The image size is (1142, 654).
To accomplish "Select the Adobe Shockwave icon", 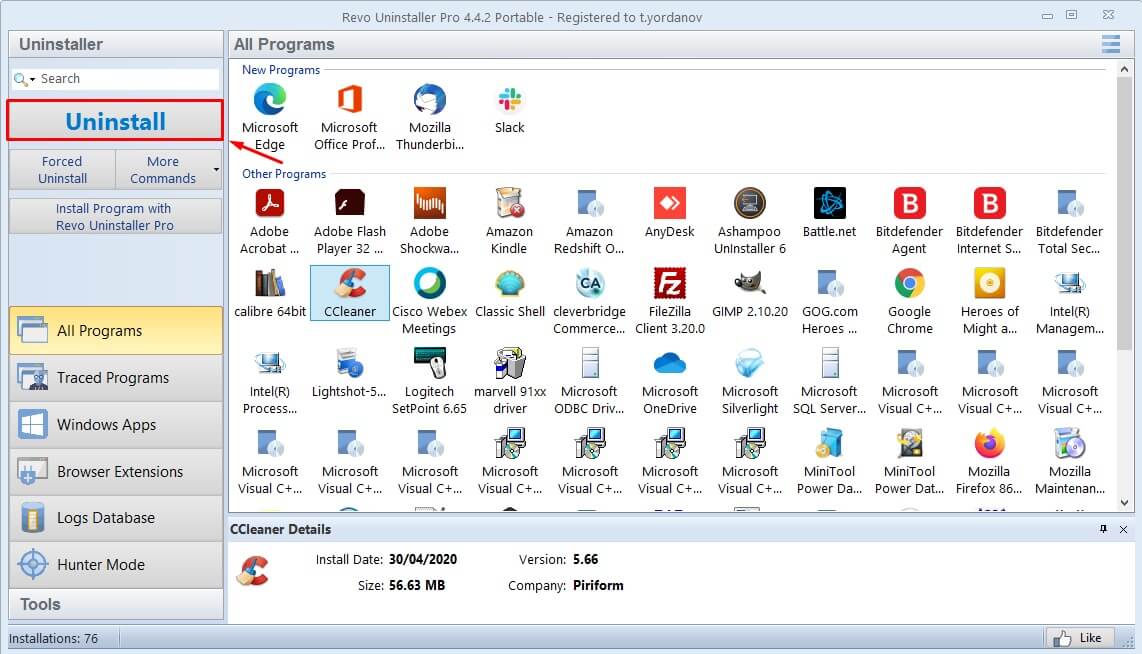I will pos(430,203).
